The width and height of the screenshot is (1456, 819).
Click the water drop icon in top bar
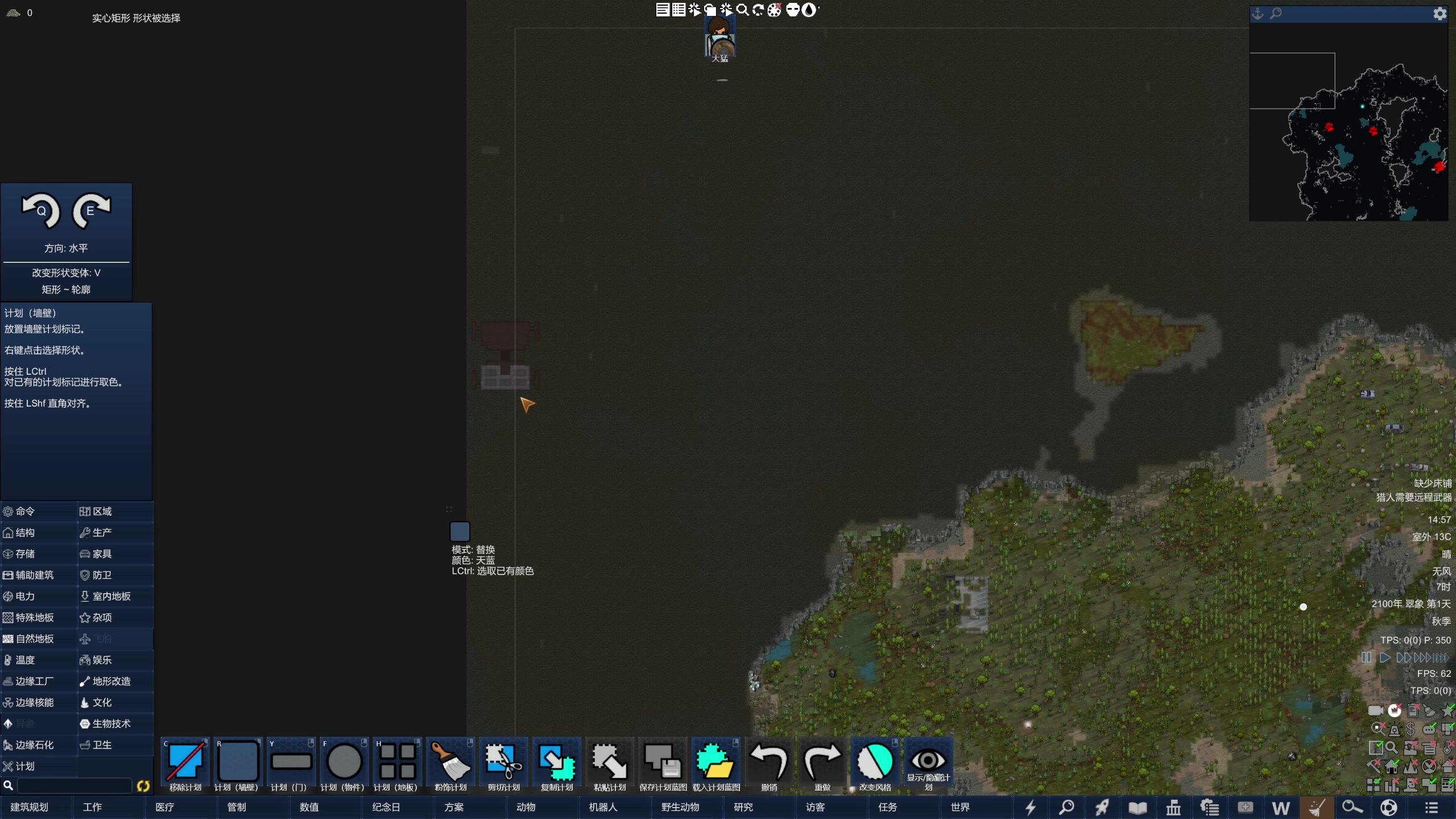coord(809,10)
